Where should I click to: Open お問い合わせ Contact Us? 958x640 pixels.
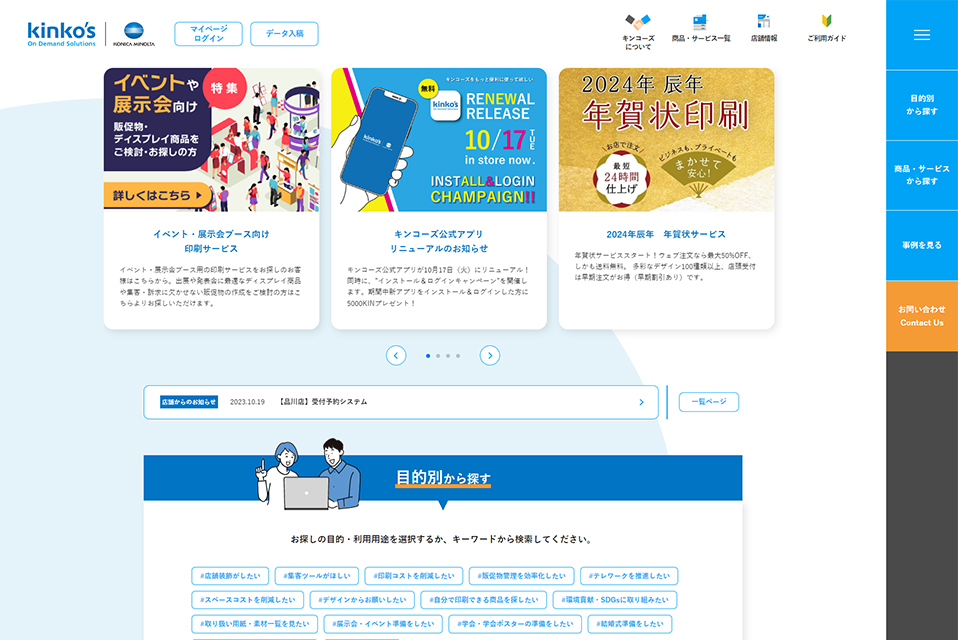922,316
